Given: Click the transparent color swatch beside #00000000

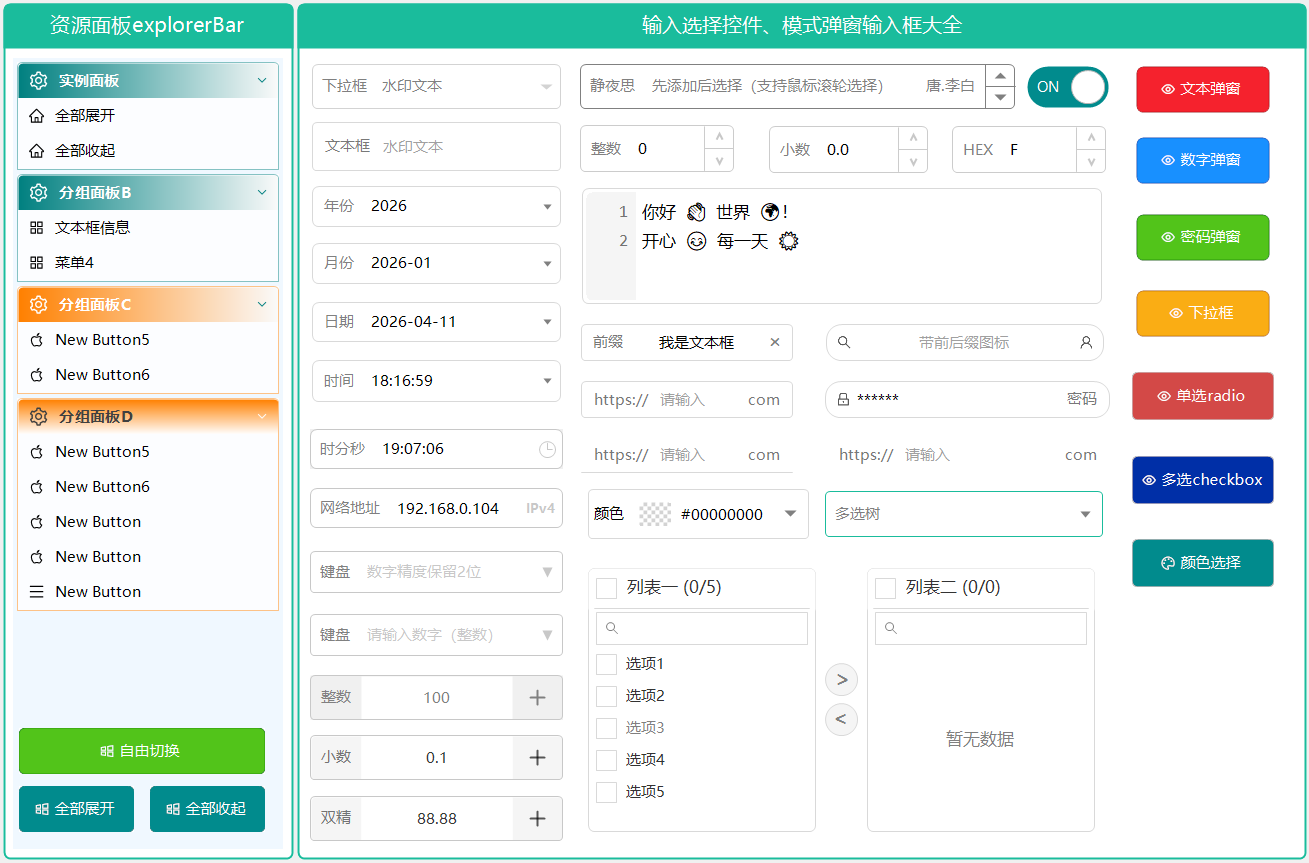Looking at the screenshot, I should click(655, 514).
